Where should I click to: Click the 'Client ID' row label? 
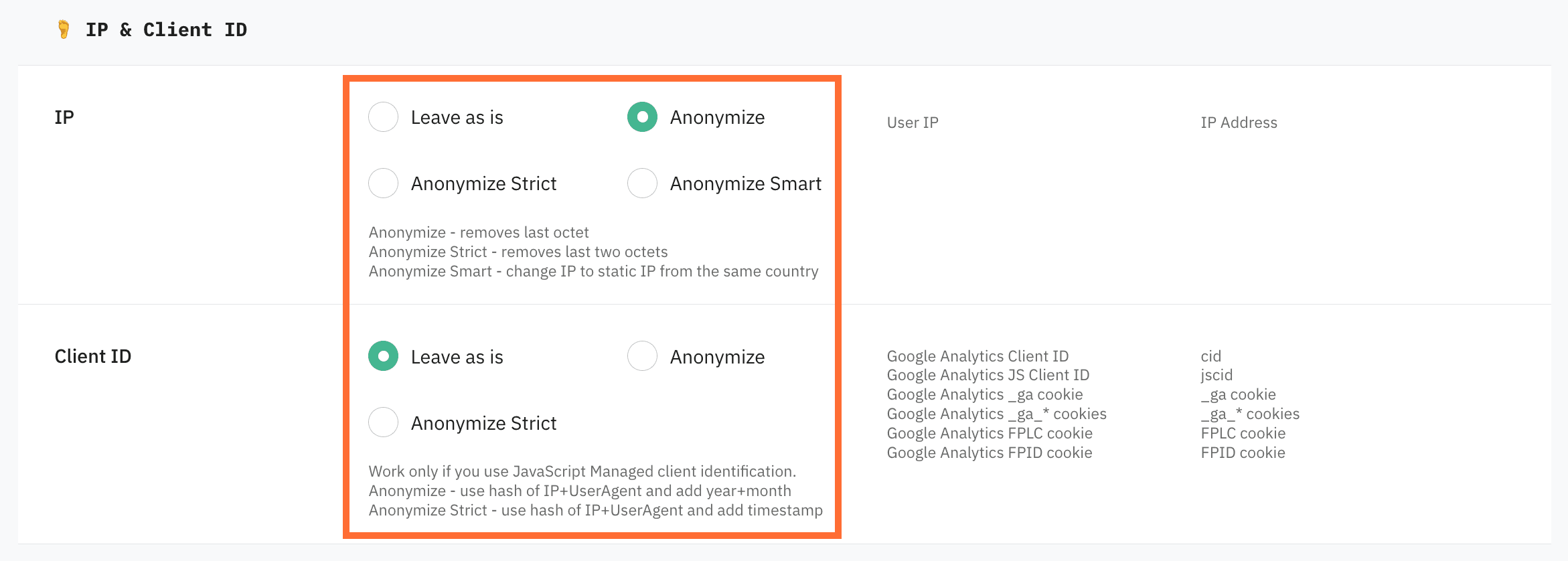coord(93,356)
